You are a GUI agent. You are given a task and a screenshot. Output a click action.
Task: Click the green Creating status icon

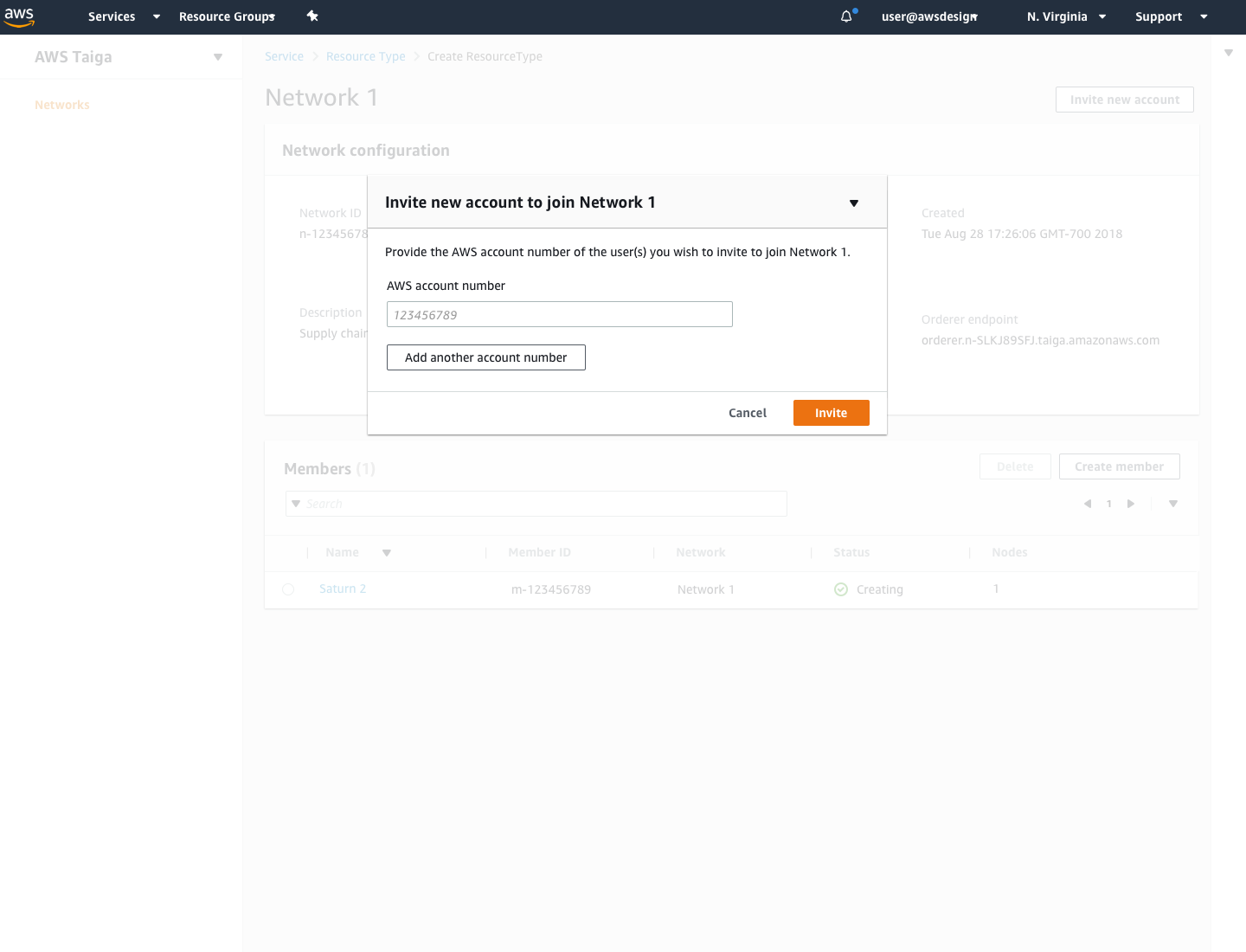pyautogui.click(x=841, y=589)
